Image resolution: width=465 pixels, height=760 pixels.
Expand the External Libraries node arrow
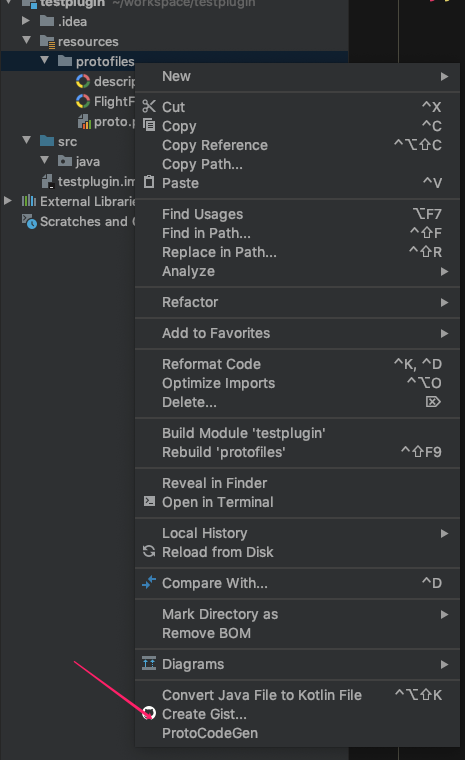click(8, 201)
